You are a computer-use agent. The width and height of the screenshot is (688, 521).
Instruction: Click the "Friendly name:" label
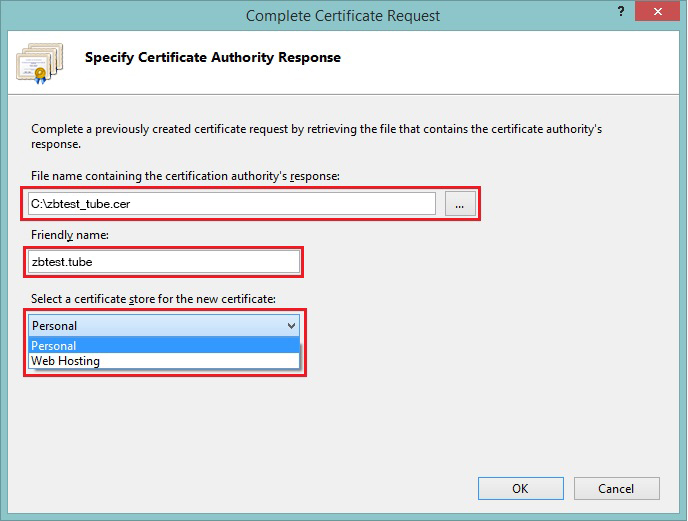point(69,235)
